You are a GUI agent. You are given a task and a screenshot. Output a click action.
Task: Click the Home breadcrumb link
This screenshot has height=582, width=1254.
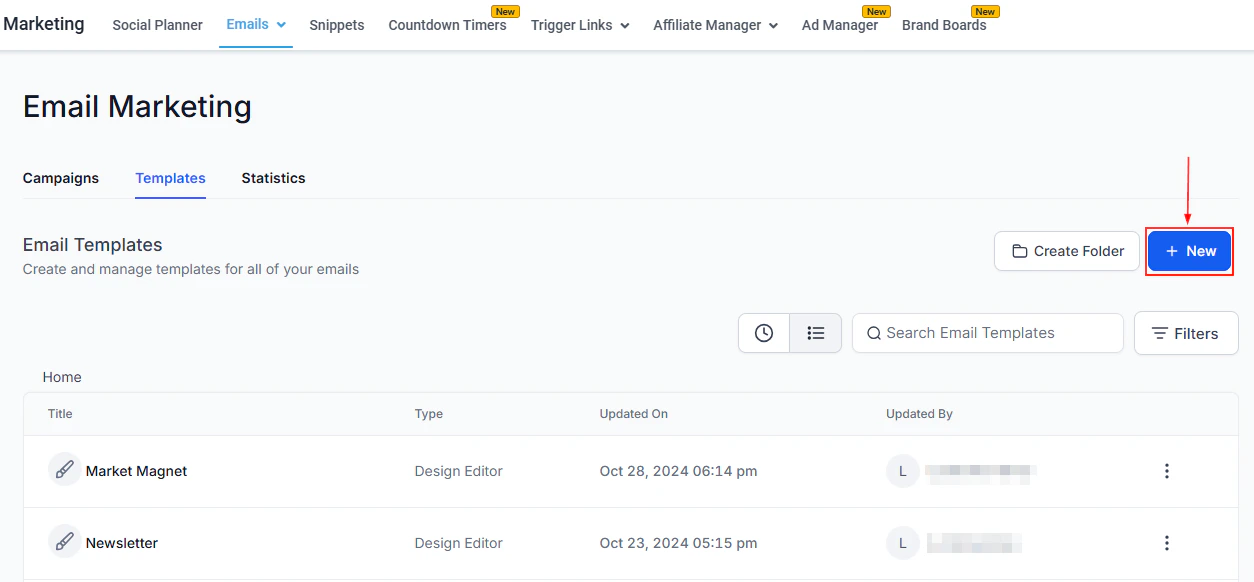point(61,377)
